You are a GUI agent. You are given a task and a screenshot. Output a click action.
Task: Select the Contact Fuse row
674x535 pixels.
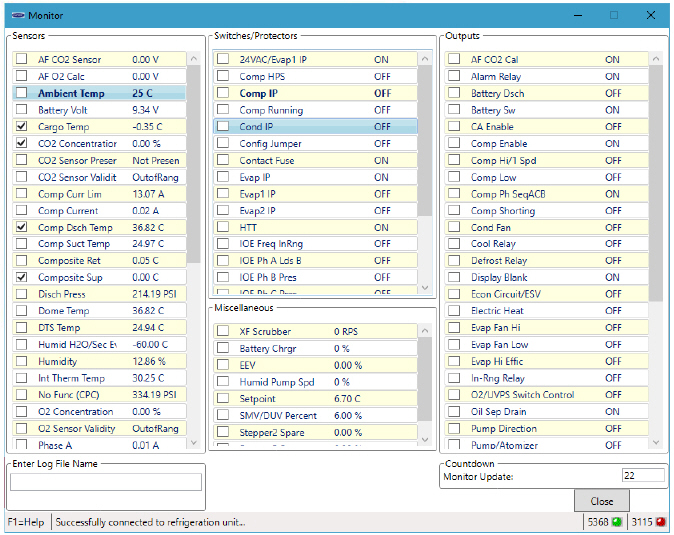click(315, 160)
